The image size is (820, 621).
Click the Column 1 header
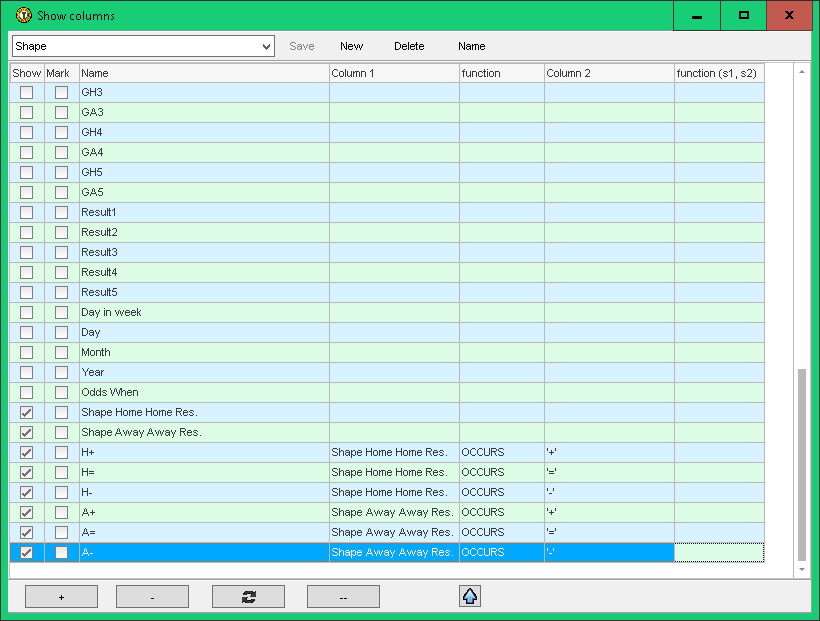click(x=394, y=74)
